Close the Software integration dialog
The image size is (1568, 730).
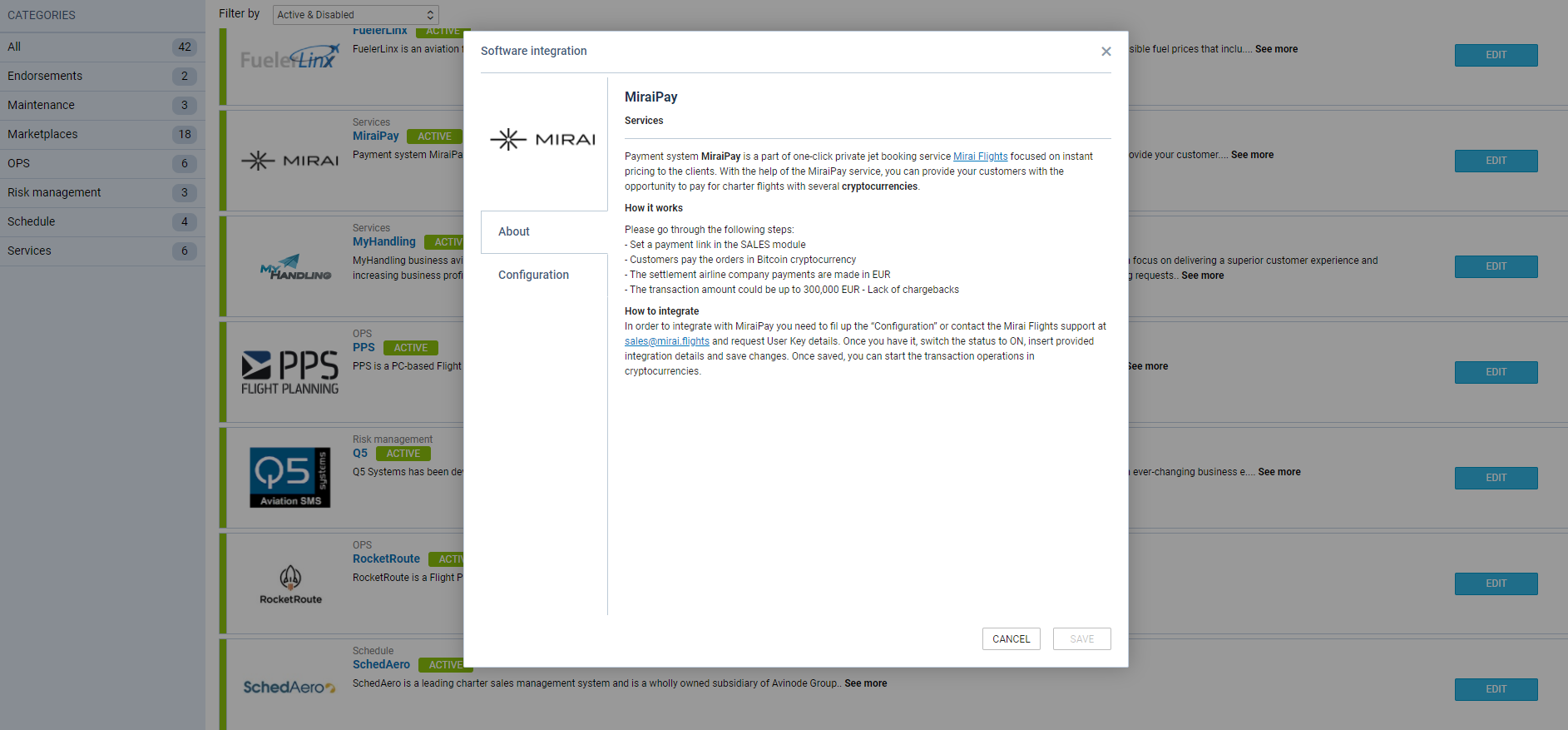click(1106, 52)
